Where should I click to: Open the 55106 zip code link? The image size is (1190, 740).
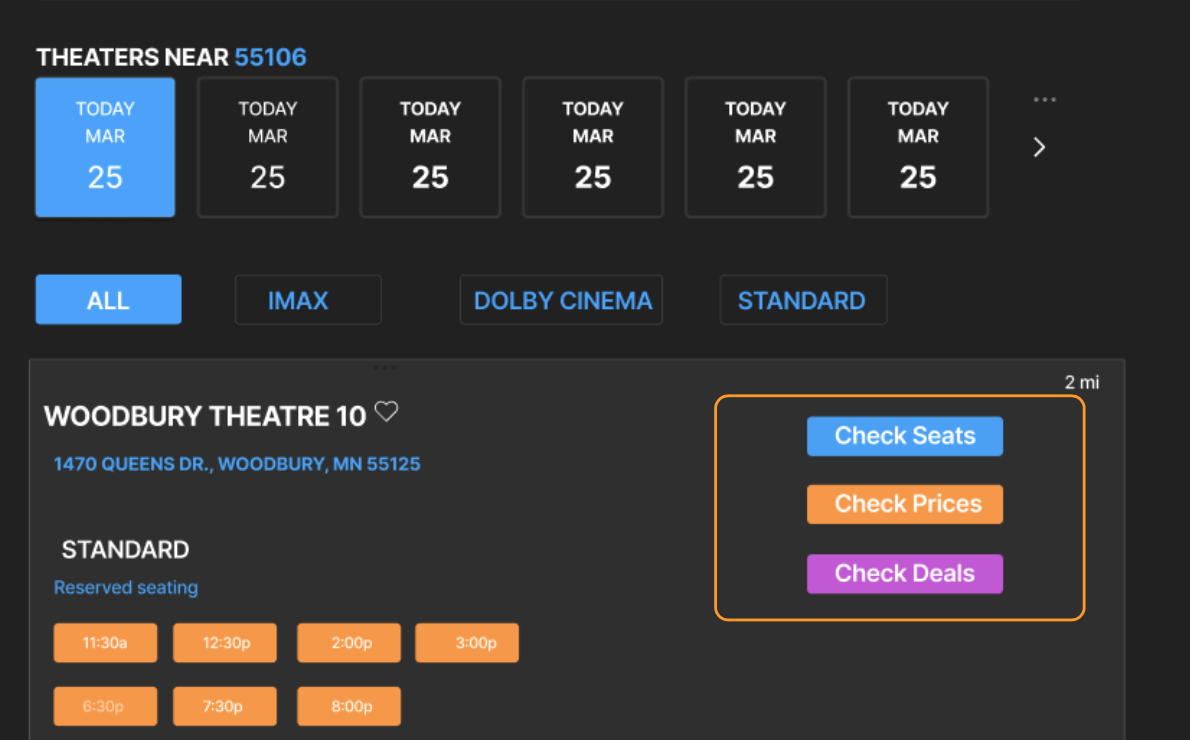[270, 57]
